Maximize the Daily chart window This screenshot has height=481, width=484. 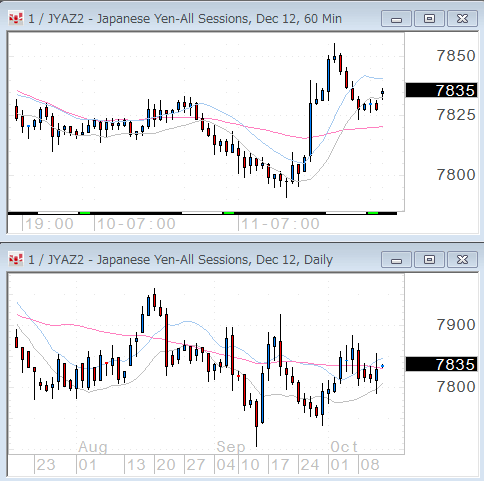pyautogui.click(x=429, y=260)
